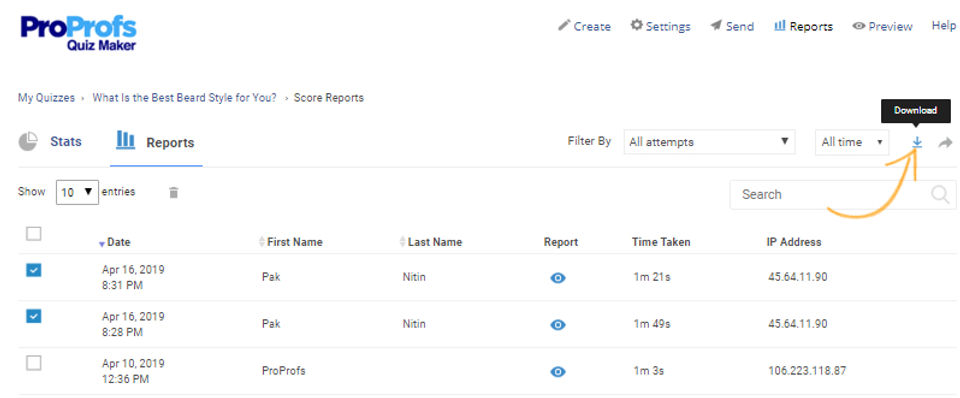This screenshot has width=960, height=398.
Task: Open the All attempts filter dropdown
Action: coord(709,141)
